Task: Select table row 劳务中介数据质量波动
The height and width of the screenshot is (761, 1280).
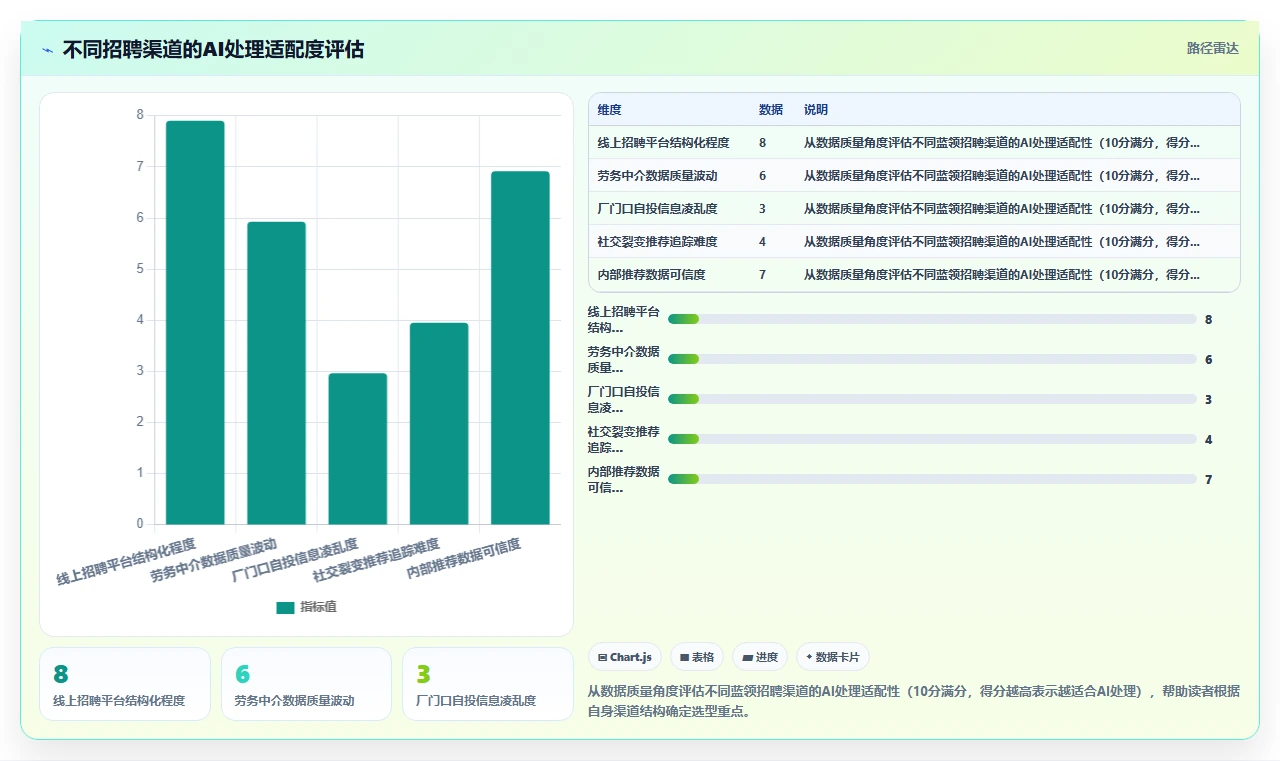Action: coord(914,176)
